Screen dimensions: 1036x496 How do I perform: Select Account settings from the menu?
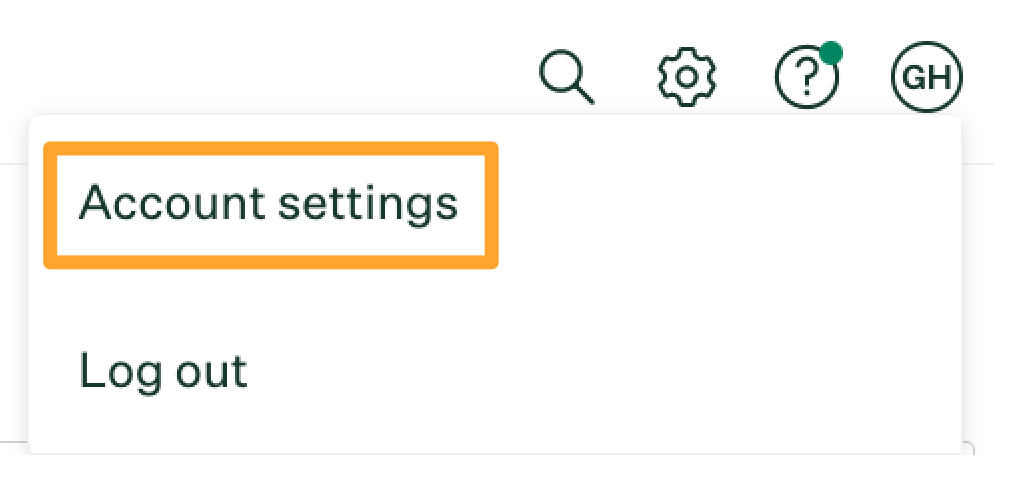[x=268, y=205]
